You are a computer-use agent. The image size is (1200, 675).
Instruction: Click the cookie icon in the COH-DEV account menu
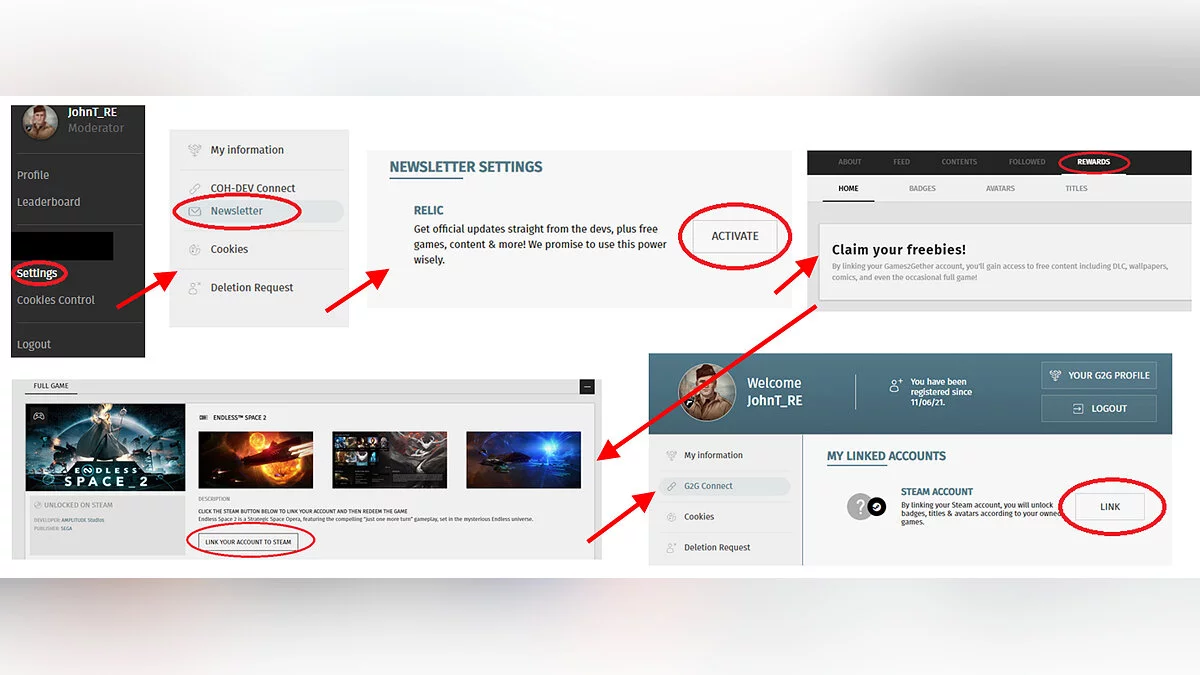(x=195, y=249)
